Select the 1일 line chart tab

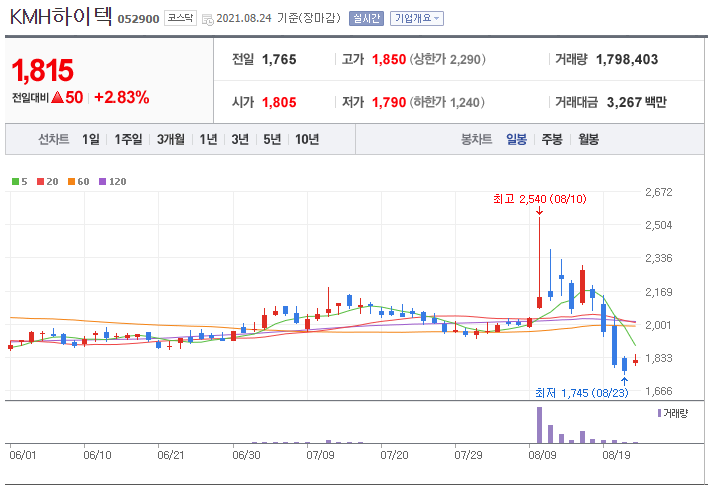[91, 139]
